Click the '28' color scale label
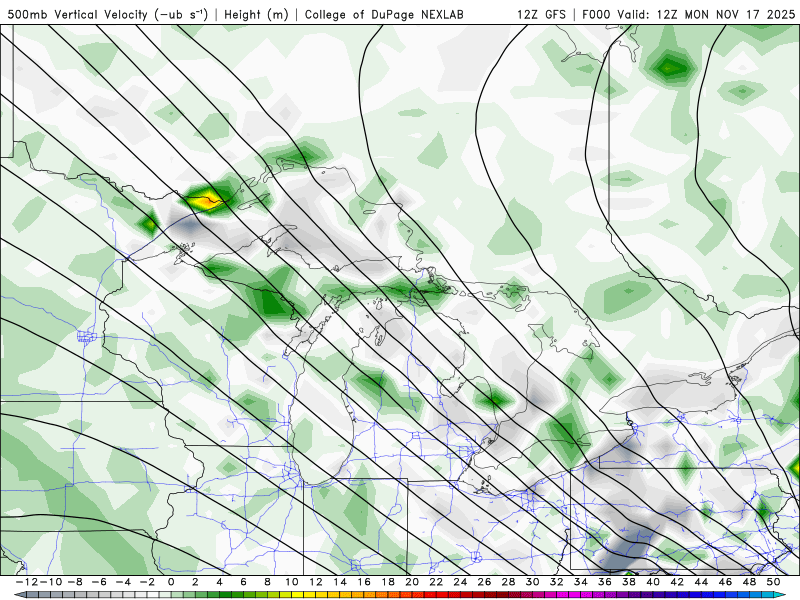Image resolution: width=800 pixels, height=600 pixels. click(508, 582)
